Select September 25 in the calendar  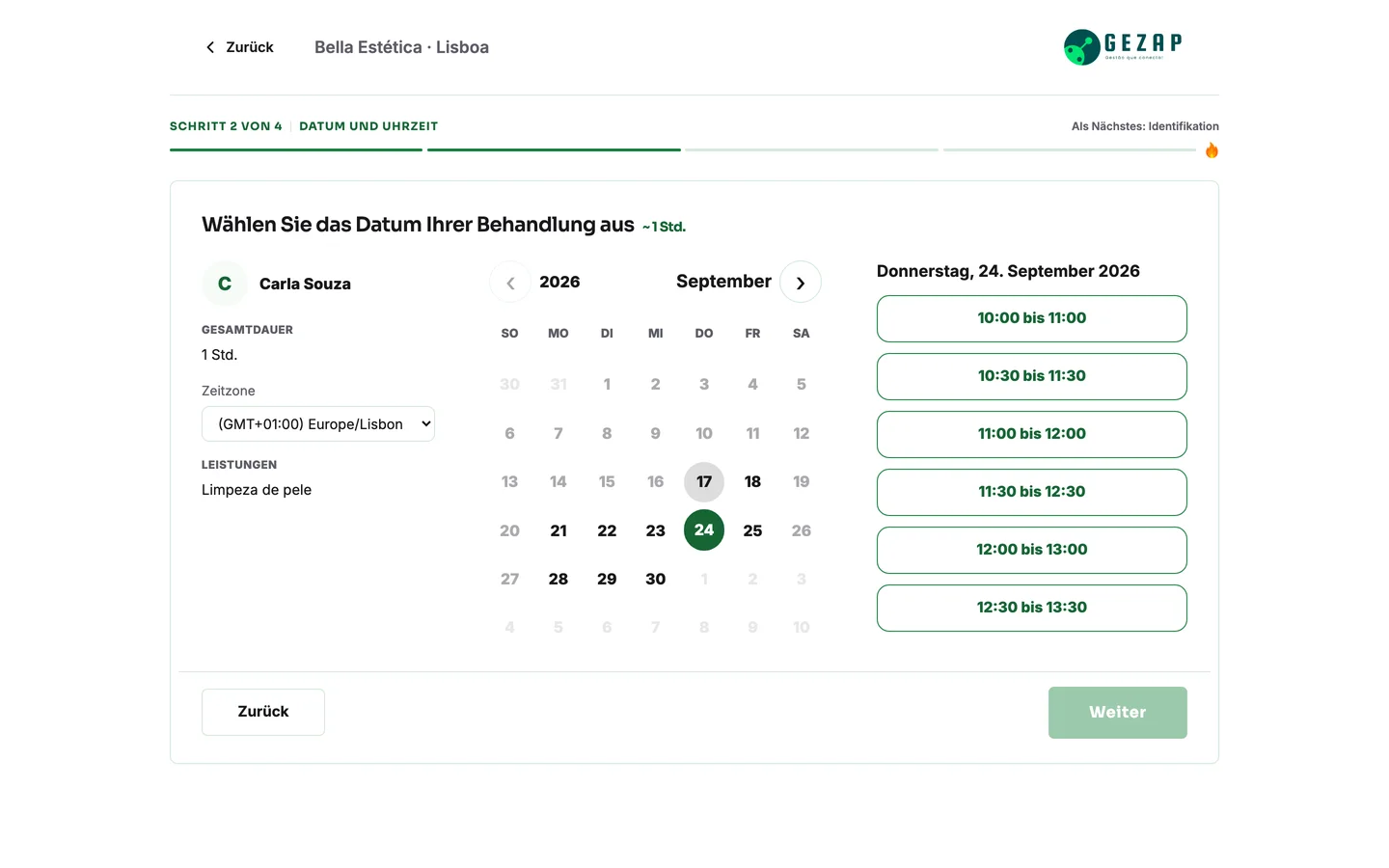(752, 530)
